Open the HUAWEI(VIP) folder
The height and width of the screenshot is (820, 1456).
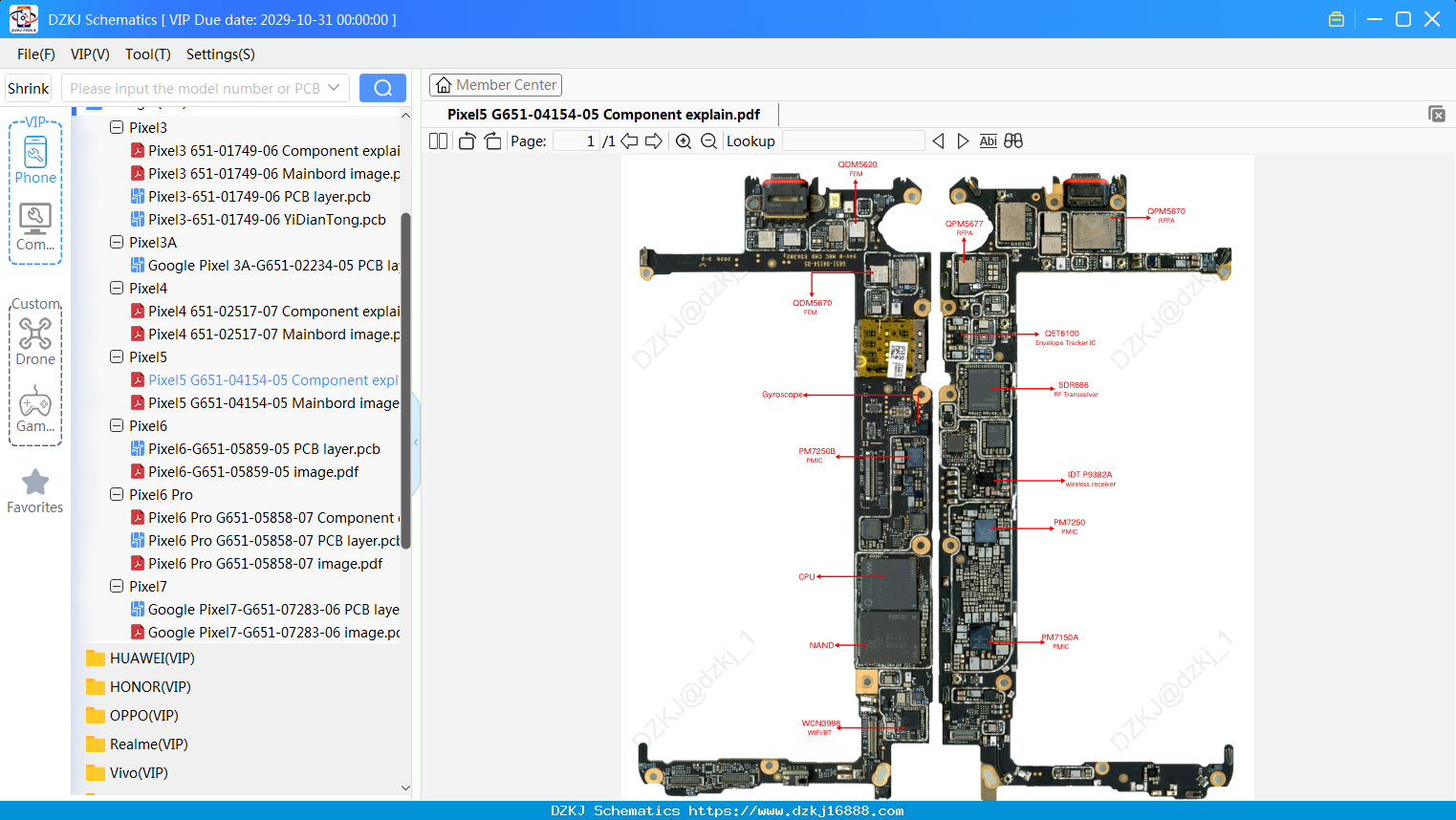[x=141, y=658]
